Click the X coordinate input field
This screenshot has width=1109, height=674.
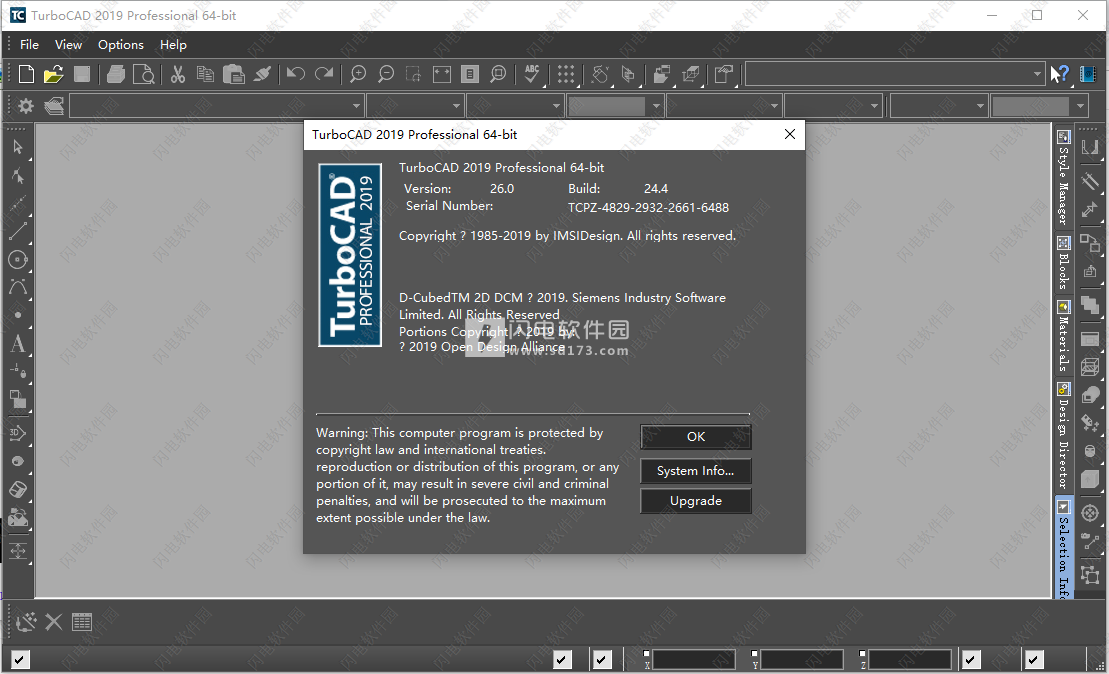tap(694, 660)
